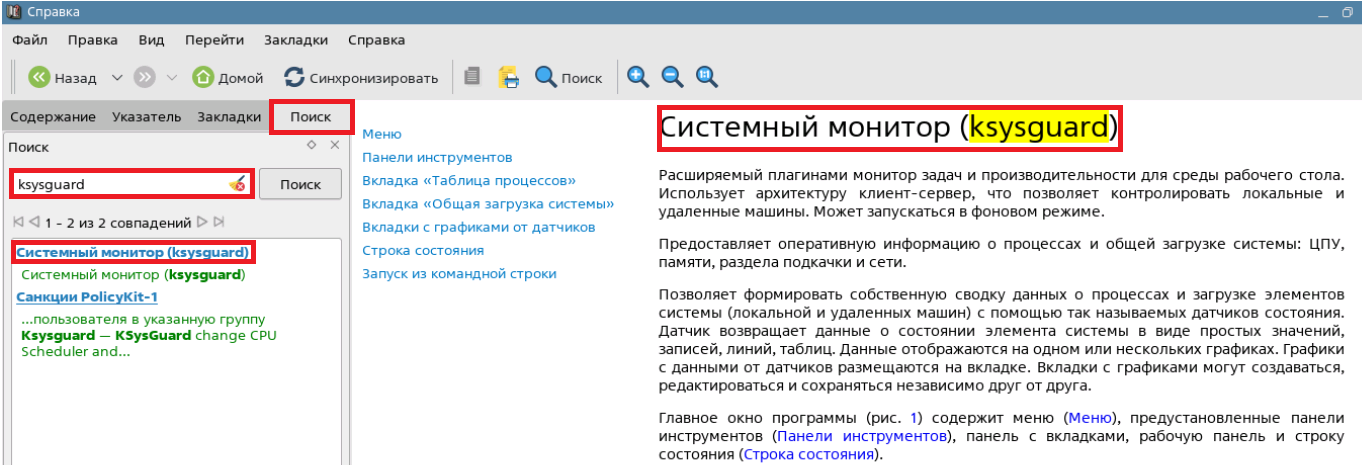The image size is (1363, 470).
Task: Follow the Панели инструментов contents link
Action: (x=437, y=157)
